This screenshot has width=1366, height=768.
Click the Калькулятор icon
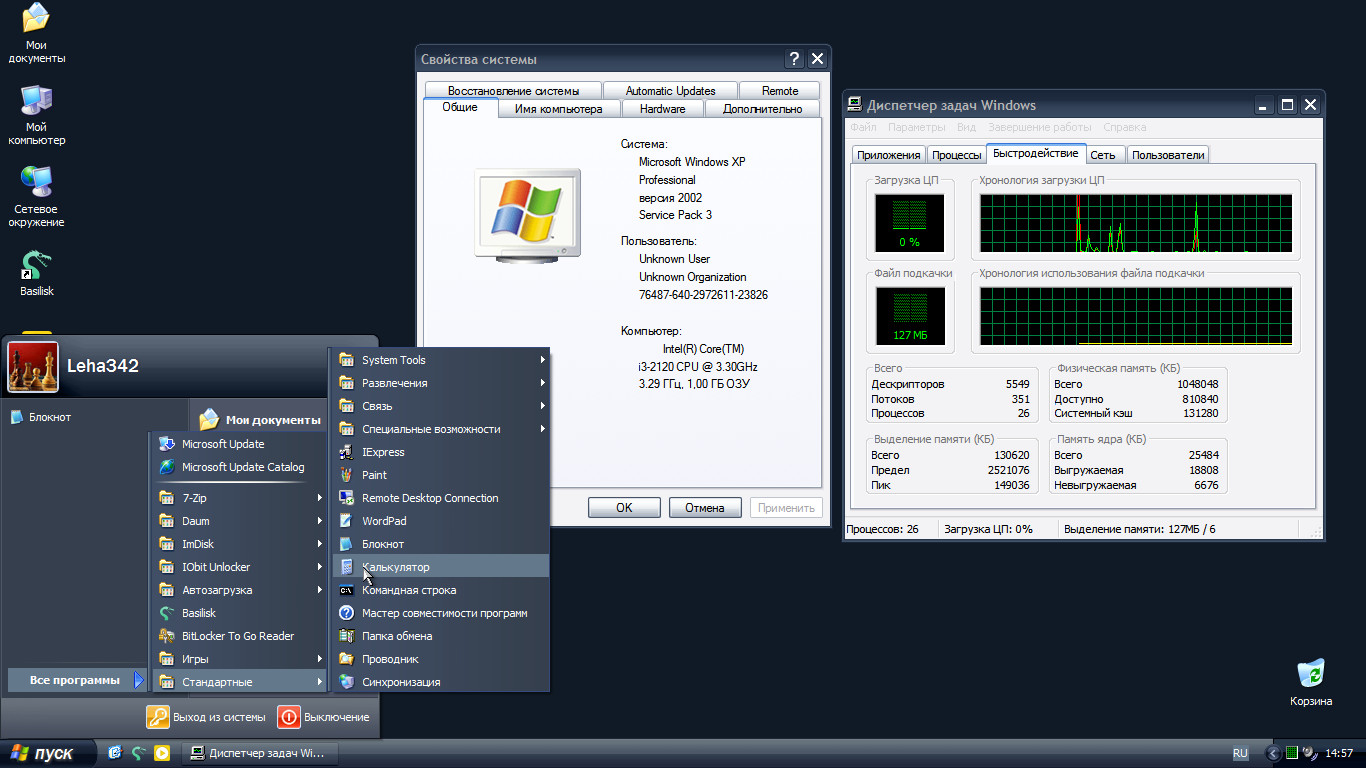[x=347, y=567]
